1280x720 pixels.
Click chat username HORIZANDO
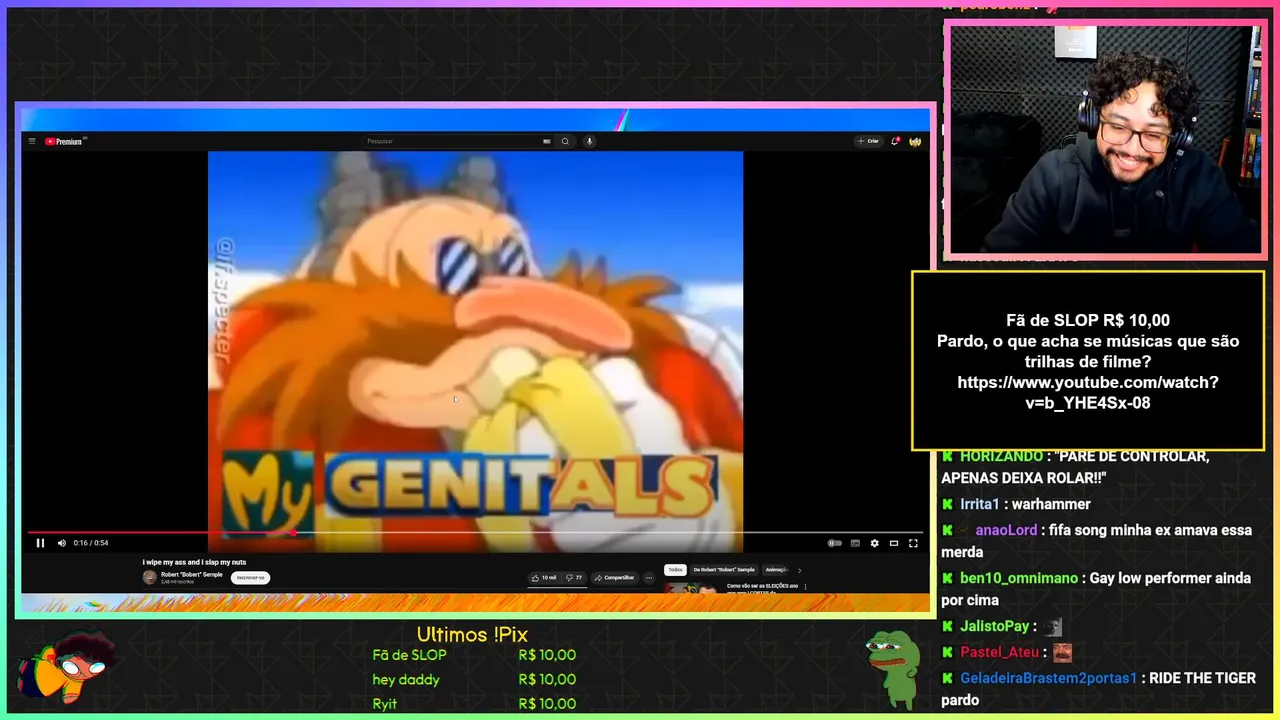(x=1001, y=456)
